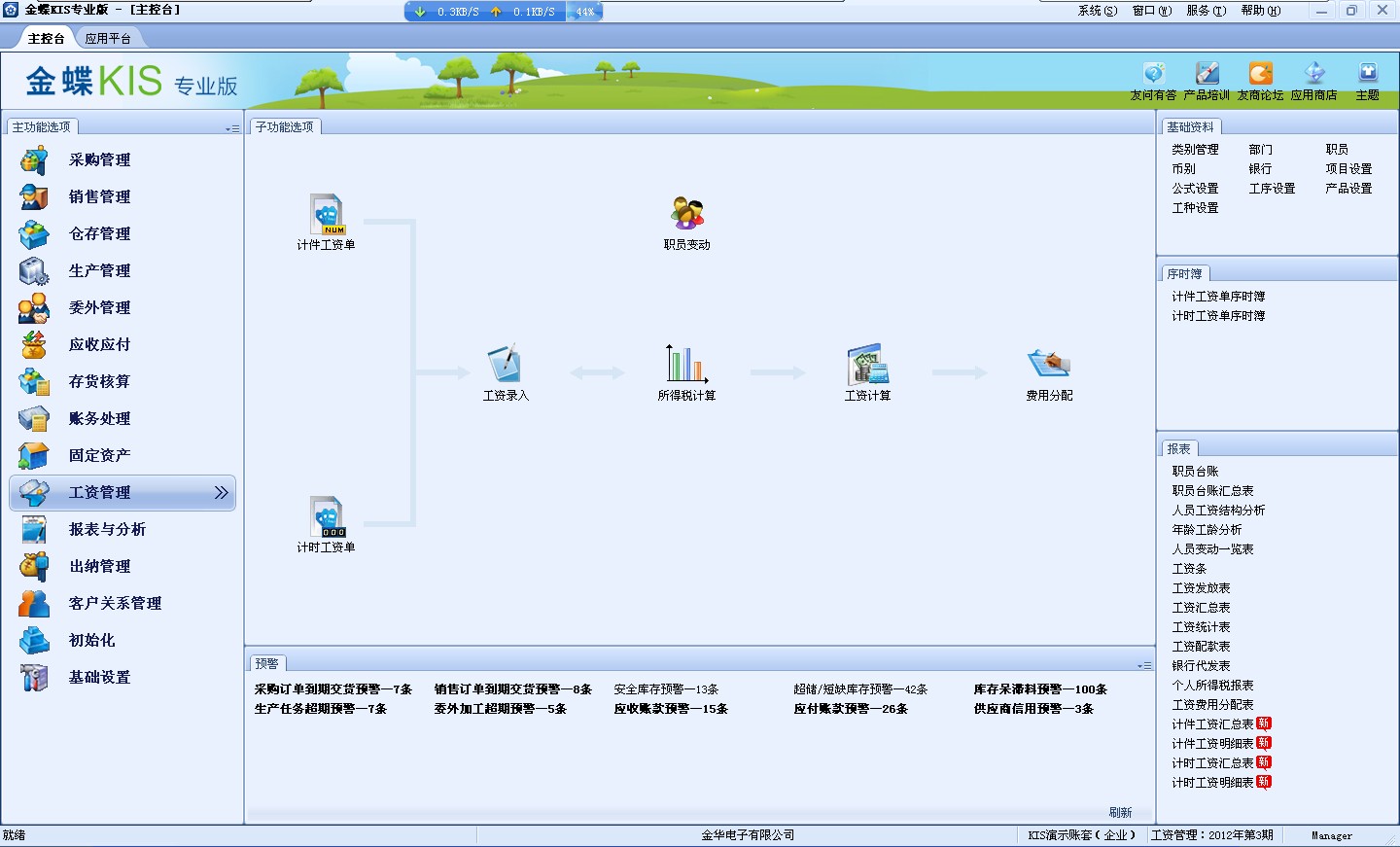Open the 所得税计算 chart icon
The height and width of the screenshot is (847, 1400).
coord(686,364)
